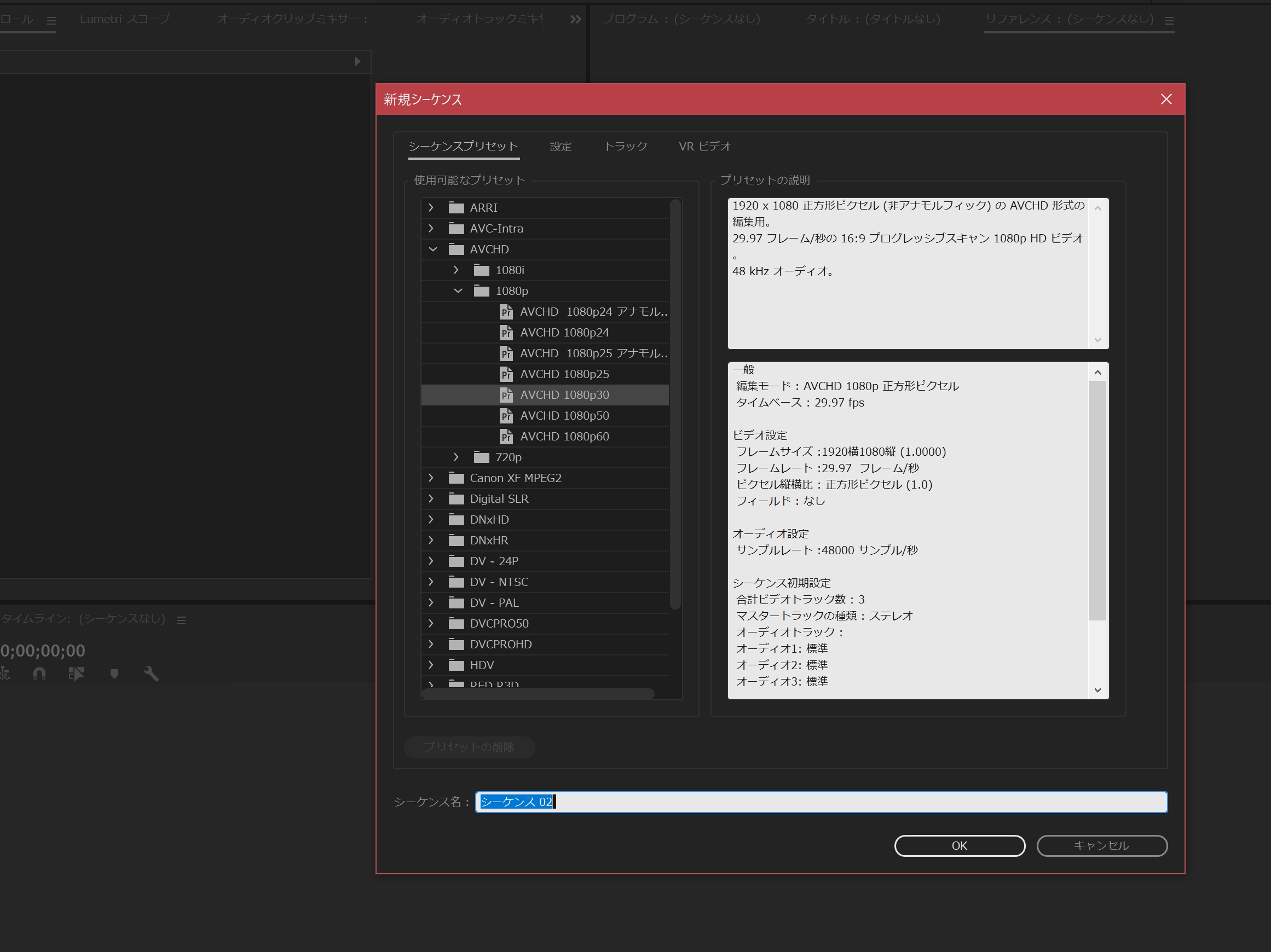Select the シーケンスプリセット tab
Screen dimensions: 1271x952
[463, 147]
